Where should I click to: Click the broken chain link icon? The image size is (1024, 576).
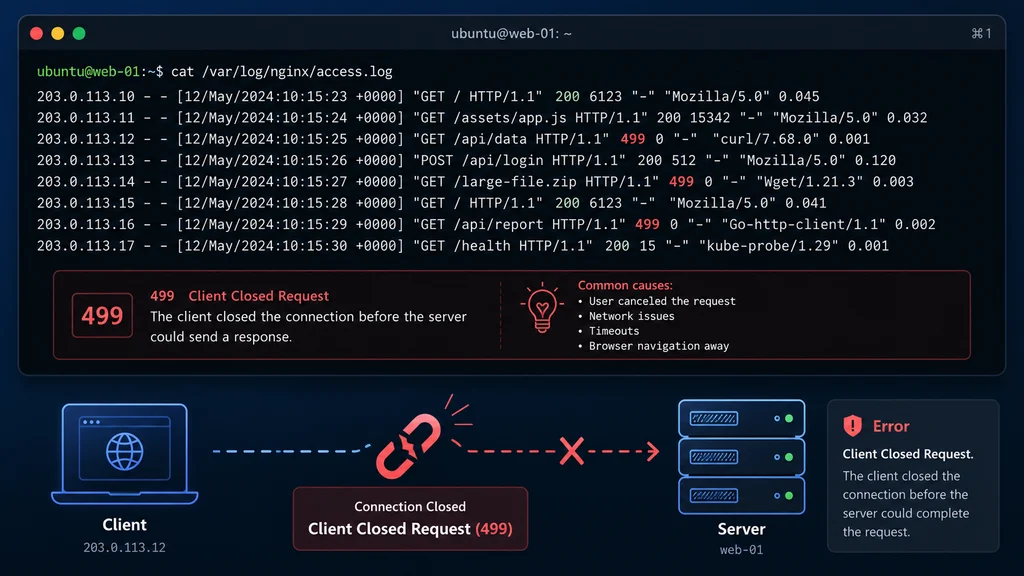pos(408,447)
